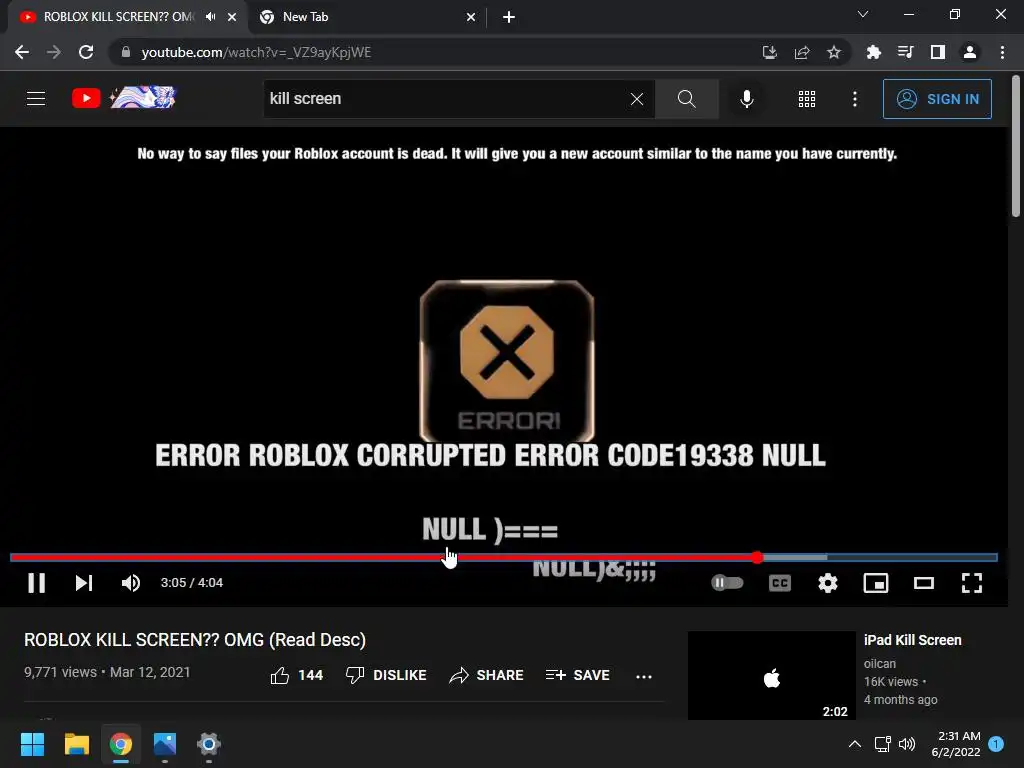Click the SIGN IN button

pyautogui.click(x=937, y=99)
